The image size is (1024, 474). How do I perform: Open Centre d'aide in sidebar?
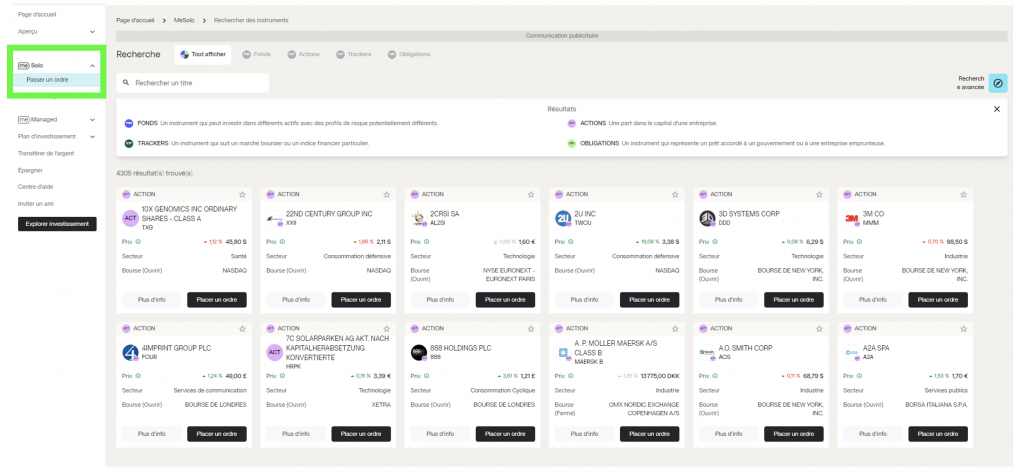click(x=35, y=187)
